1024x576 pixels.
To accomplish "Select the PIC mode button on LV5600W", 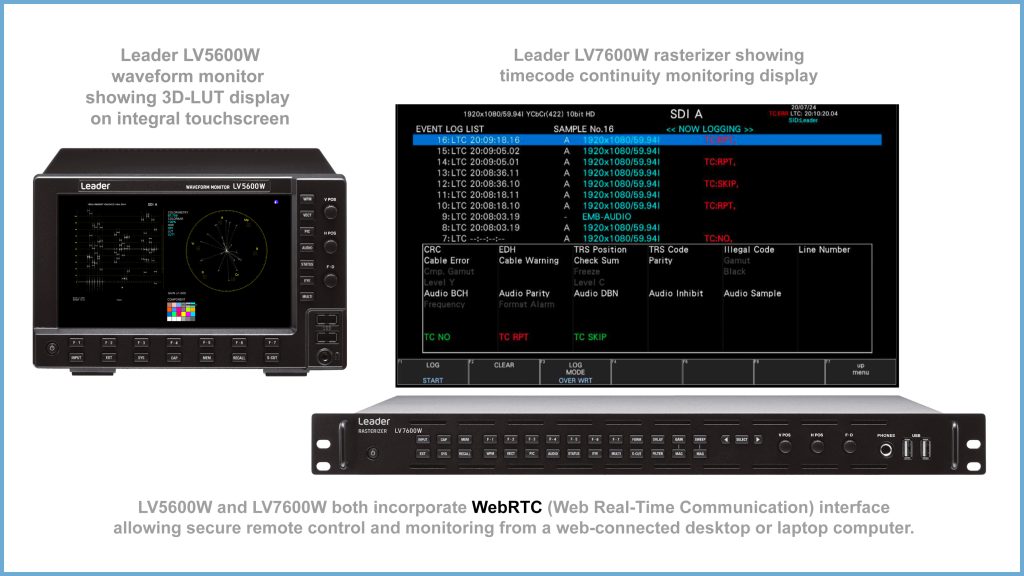I will coord(307,231).
